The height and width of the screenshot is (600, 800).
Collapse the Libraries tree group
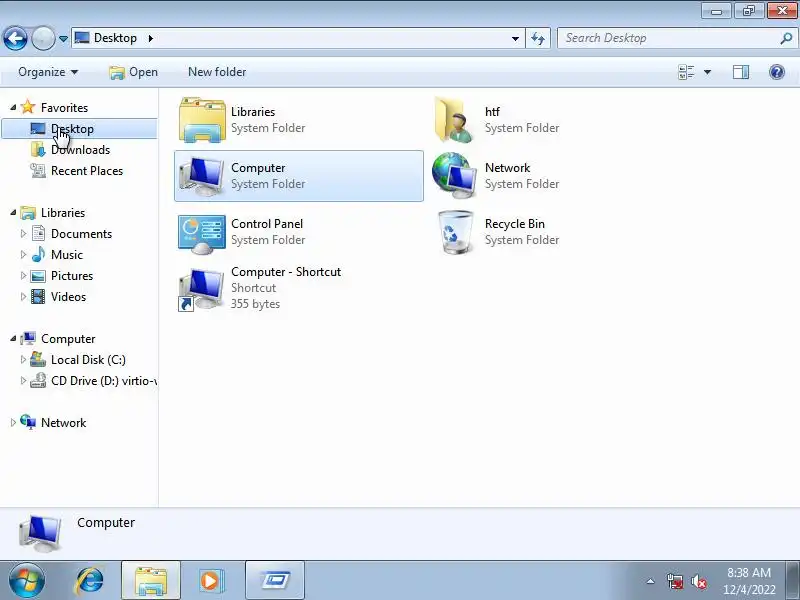(13, 212)
